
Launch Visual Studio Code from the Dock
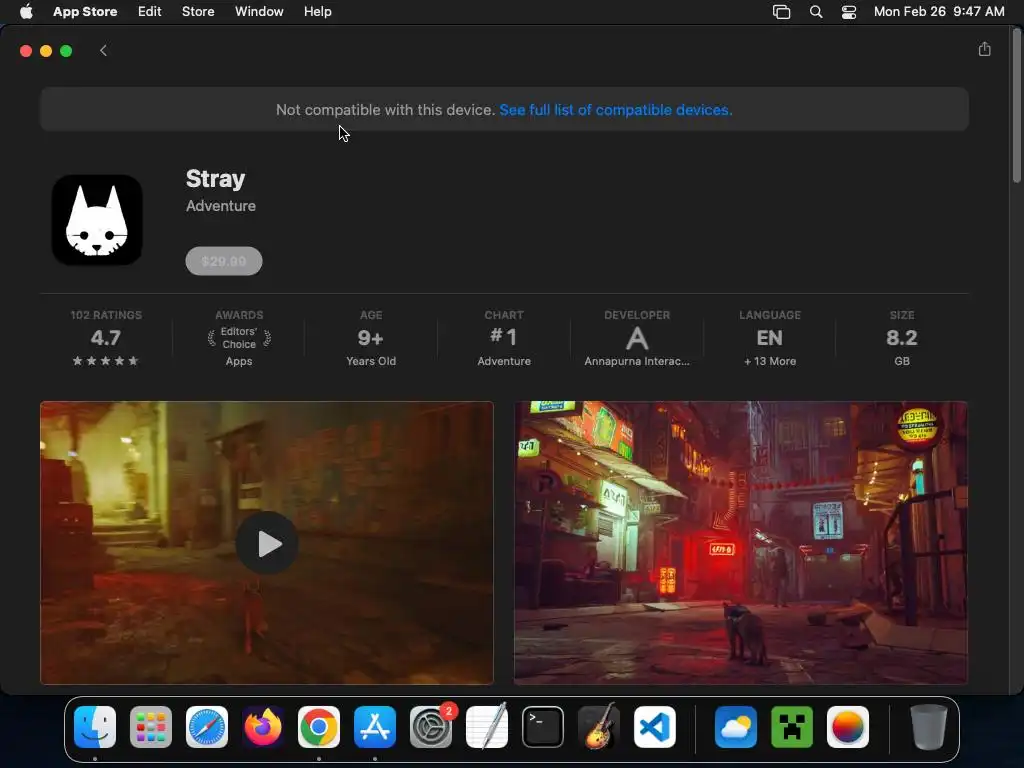click(654, 727)
